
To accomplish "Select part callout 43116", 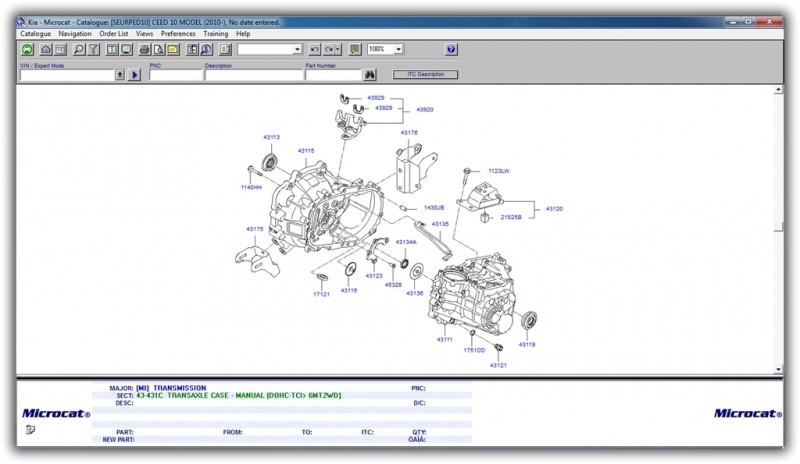I will click(349, 291).
